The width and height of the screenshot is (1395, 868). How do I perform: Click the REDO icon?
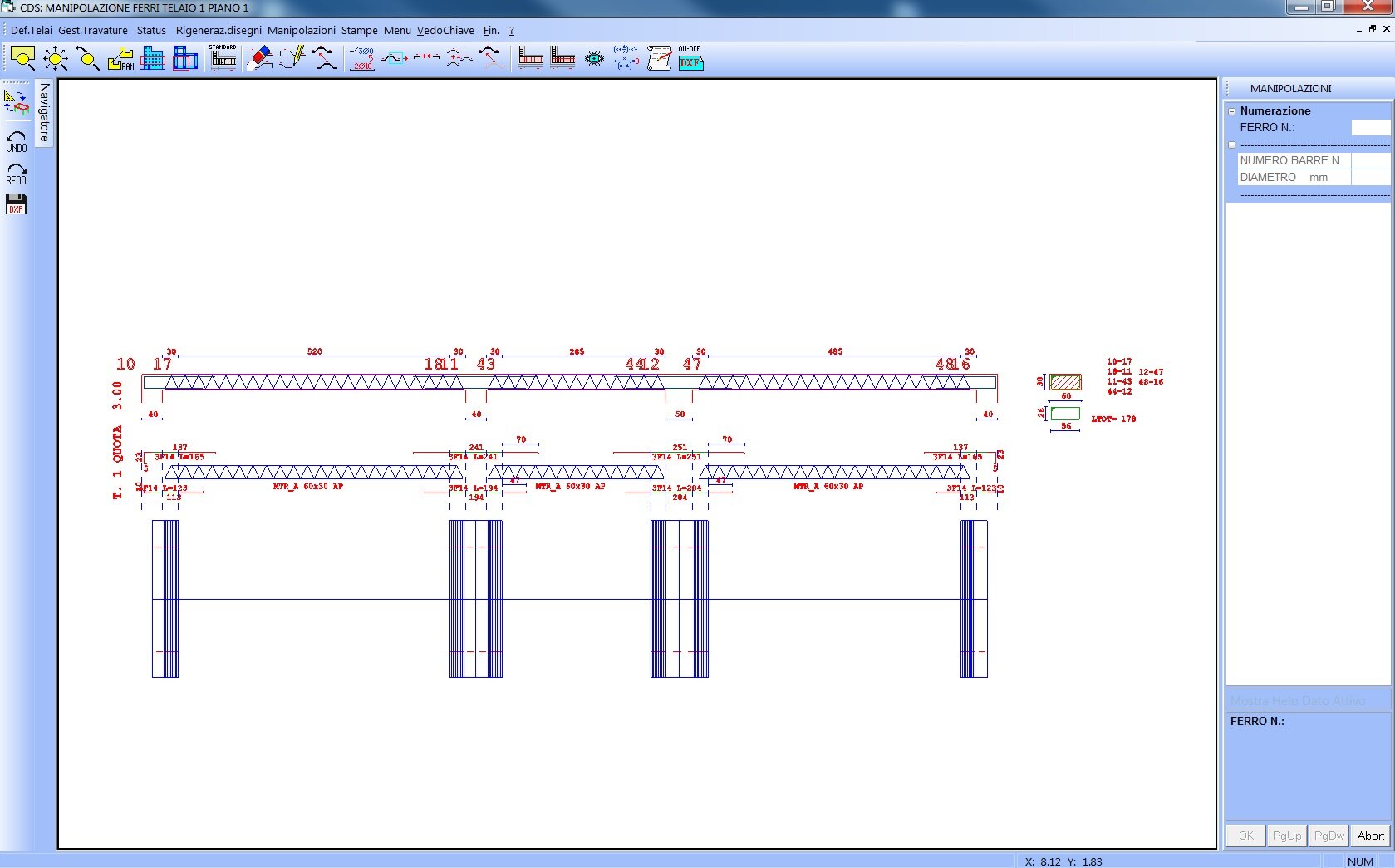click(x=17, y=174)
